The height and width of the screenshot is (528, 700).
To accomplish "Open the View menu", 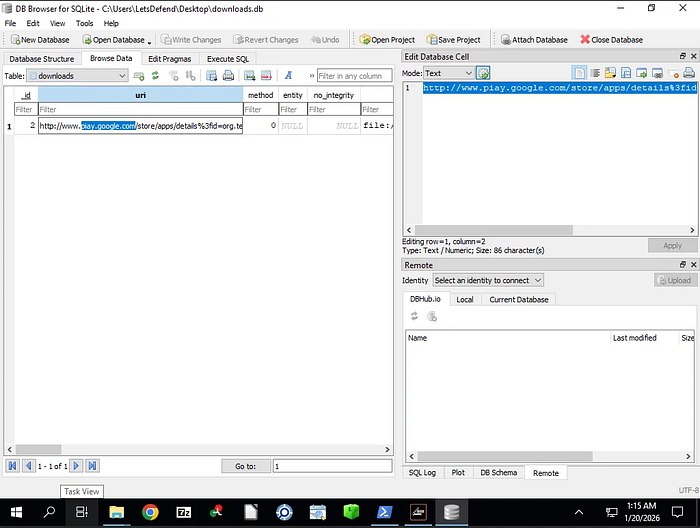I will [57, 23].
